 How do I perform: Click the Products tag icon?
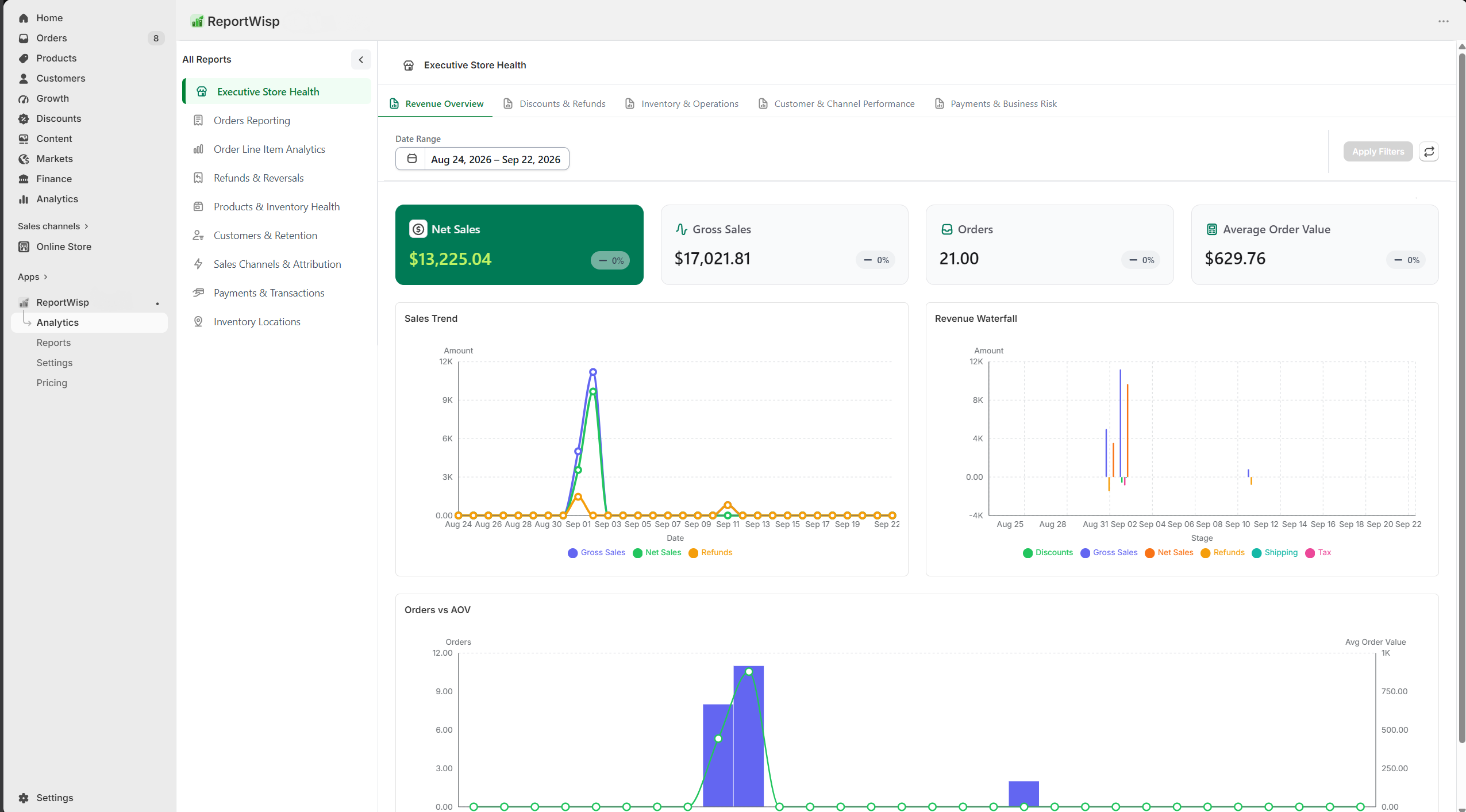24,58
